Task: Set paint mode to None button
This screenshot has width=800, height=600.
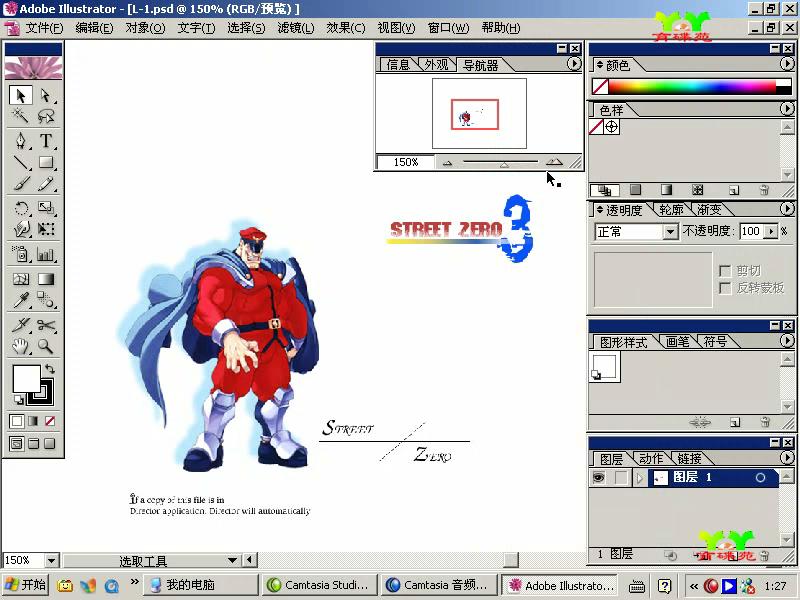Action: 50,421
